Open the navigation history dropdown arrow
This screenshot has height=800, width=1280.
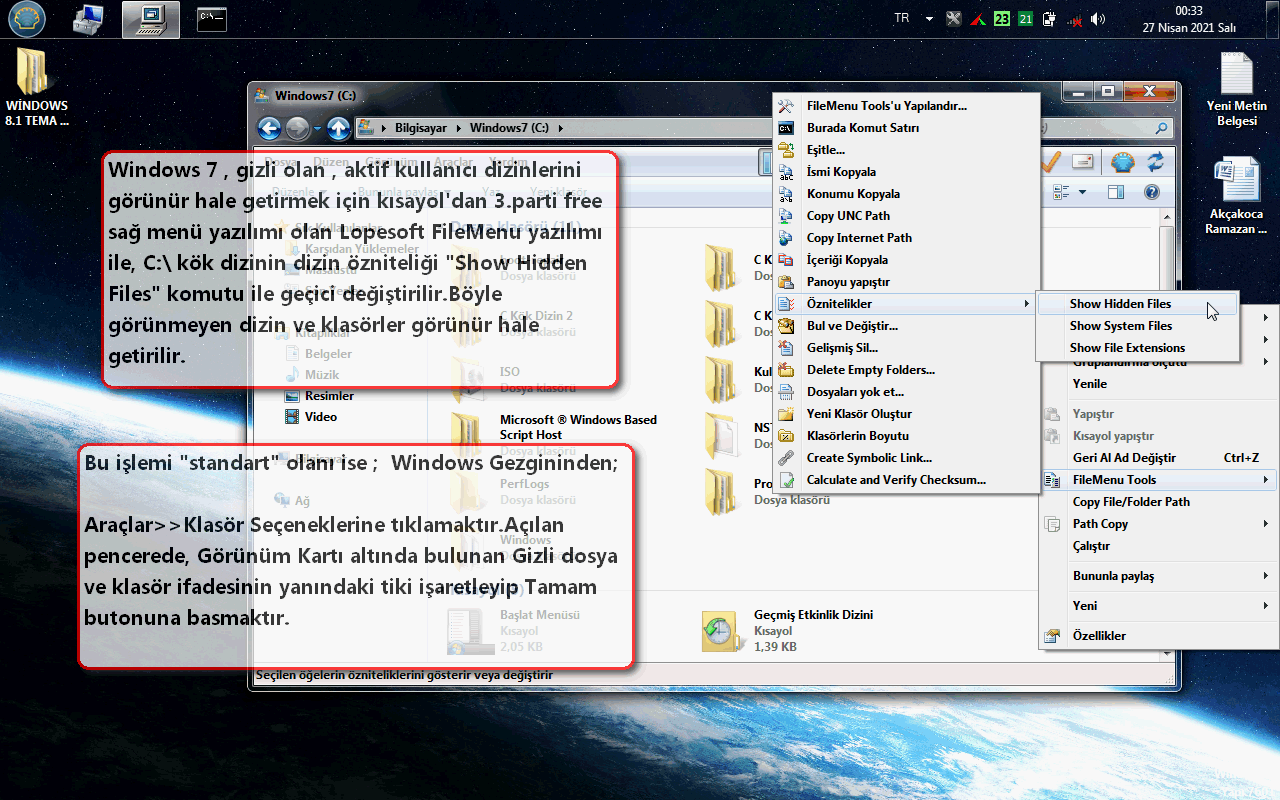[317, 129]
